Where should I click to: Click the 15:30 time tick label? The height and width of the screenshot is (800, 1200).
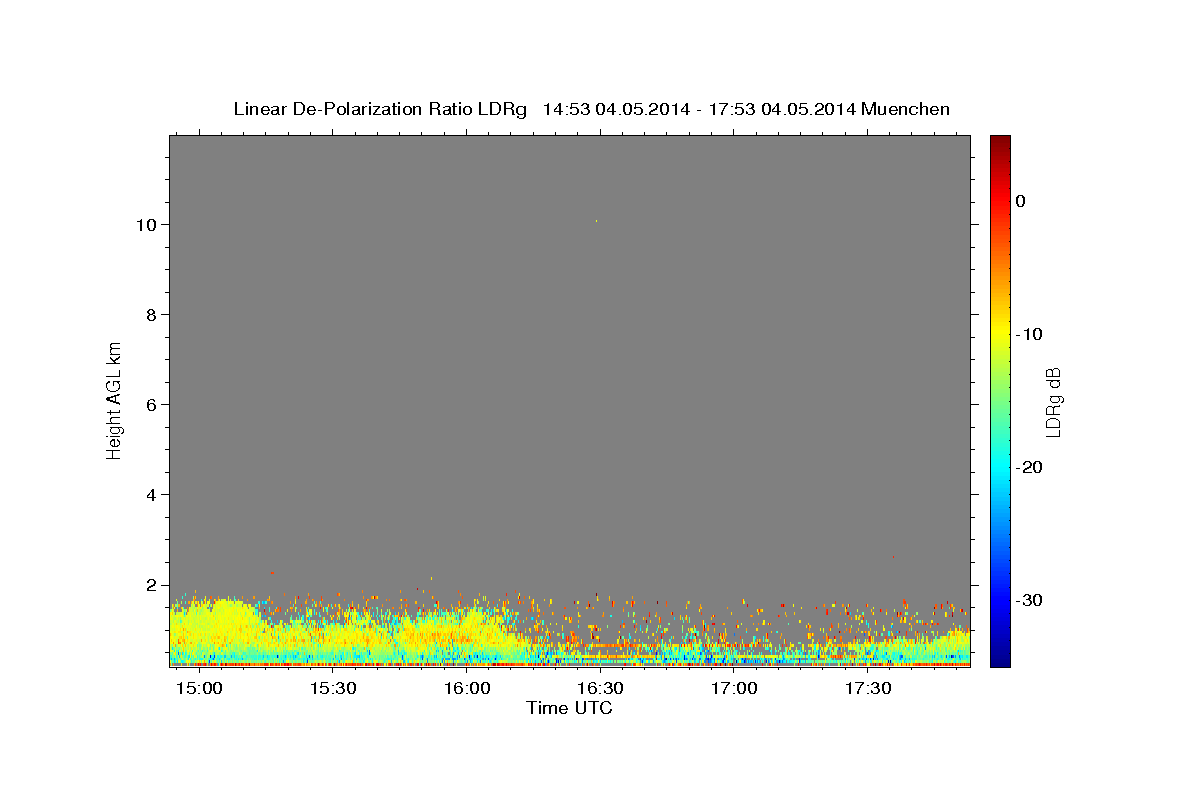[x=333, y=688]
